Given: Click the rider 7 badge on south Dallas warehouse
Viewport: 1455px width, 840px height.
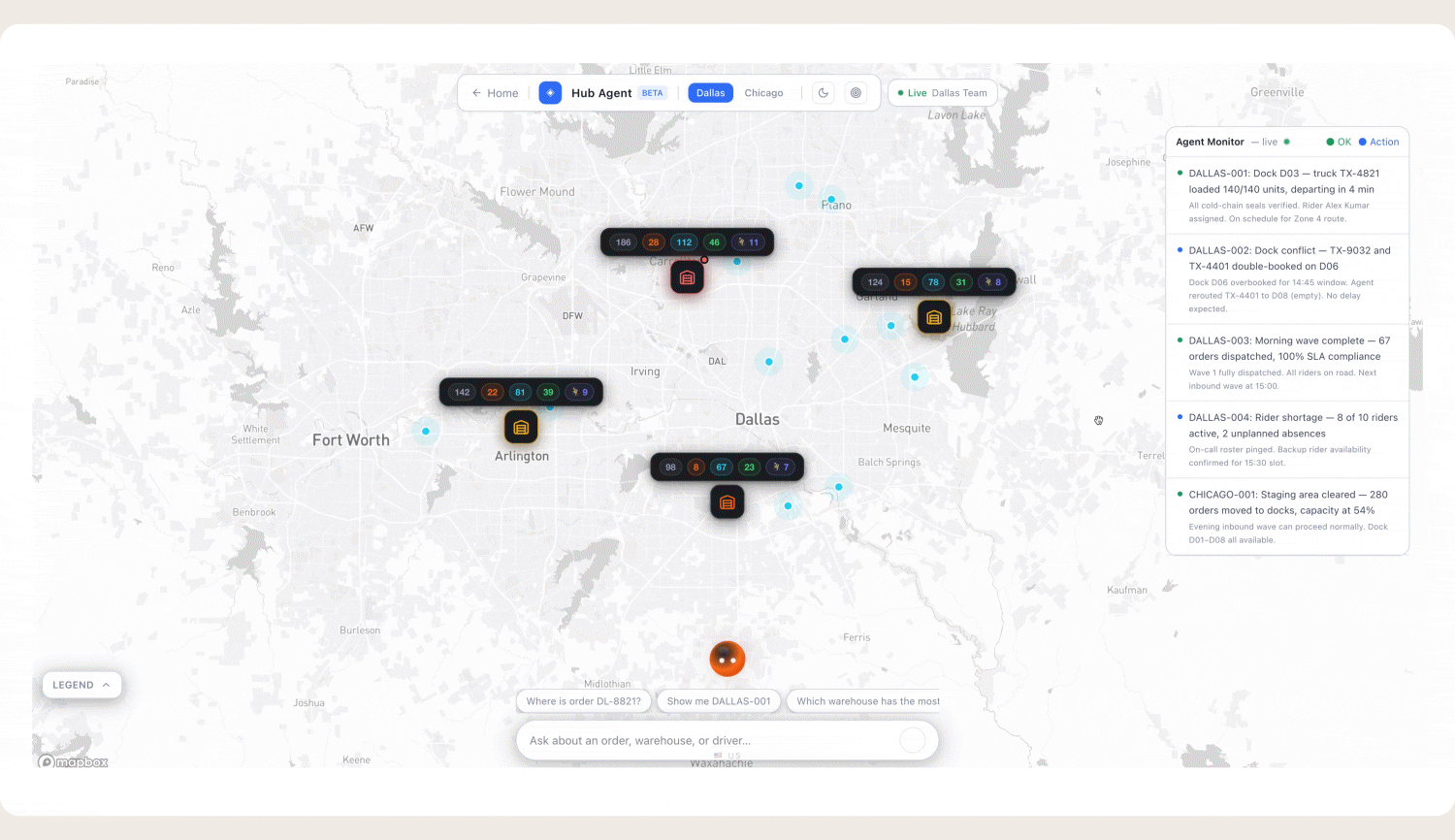Looking at the screenshot, I should pos(781,467).
